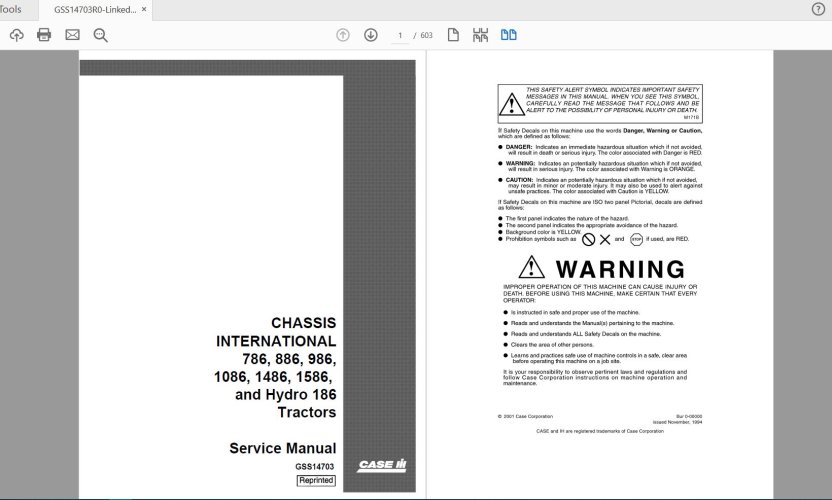832x500 pixels.
Task: Switch to single page view icon
Action: pos(453,35)
